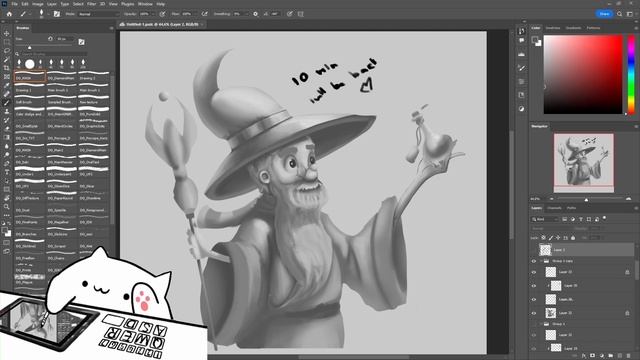
Task: Create a new layer
Action: (x=620, y=356)
